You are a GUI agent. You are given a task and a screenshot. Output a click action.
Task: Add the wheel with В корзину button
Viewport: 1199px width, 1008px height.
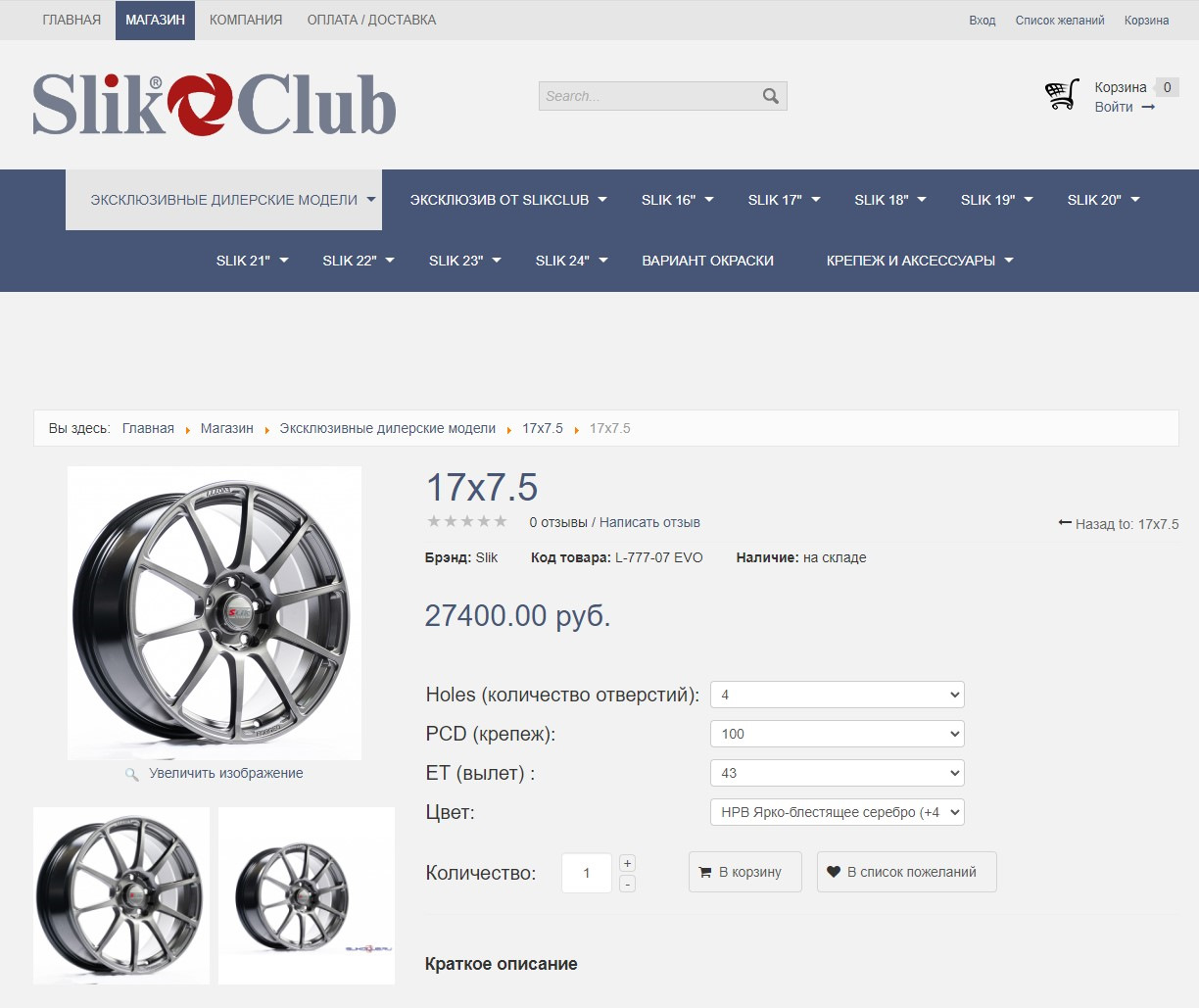744,872
